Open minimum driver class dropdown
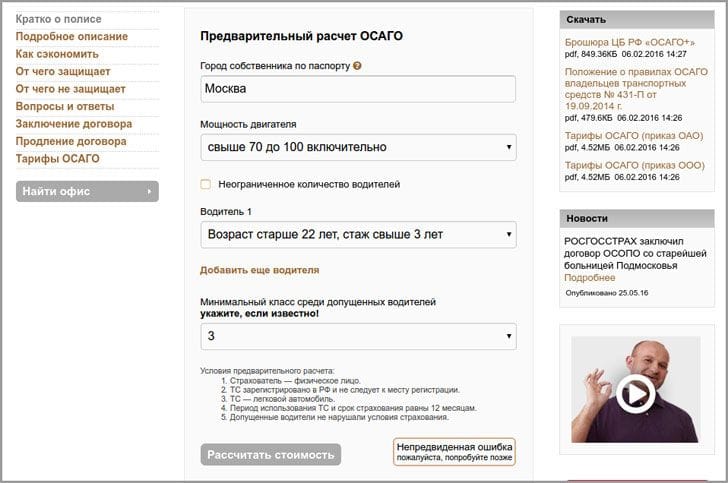This screenshot has height=483, width=728. click(358, 336)
